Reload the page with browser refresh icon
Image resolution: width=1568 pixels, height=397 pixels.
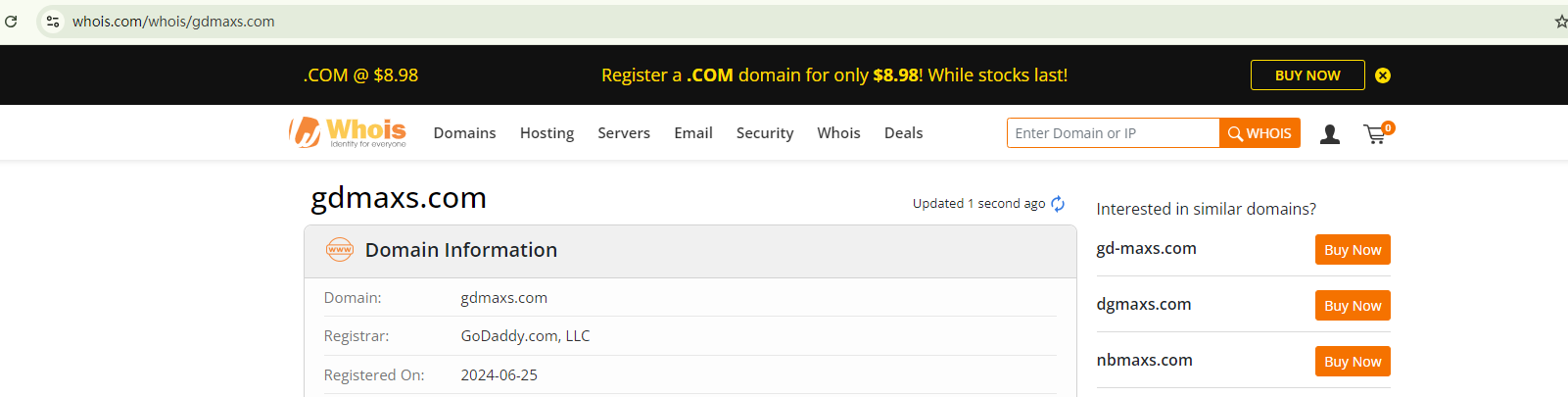11,21
